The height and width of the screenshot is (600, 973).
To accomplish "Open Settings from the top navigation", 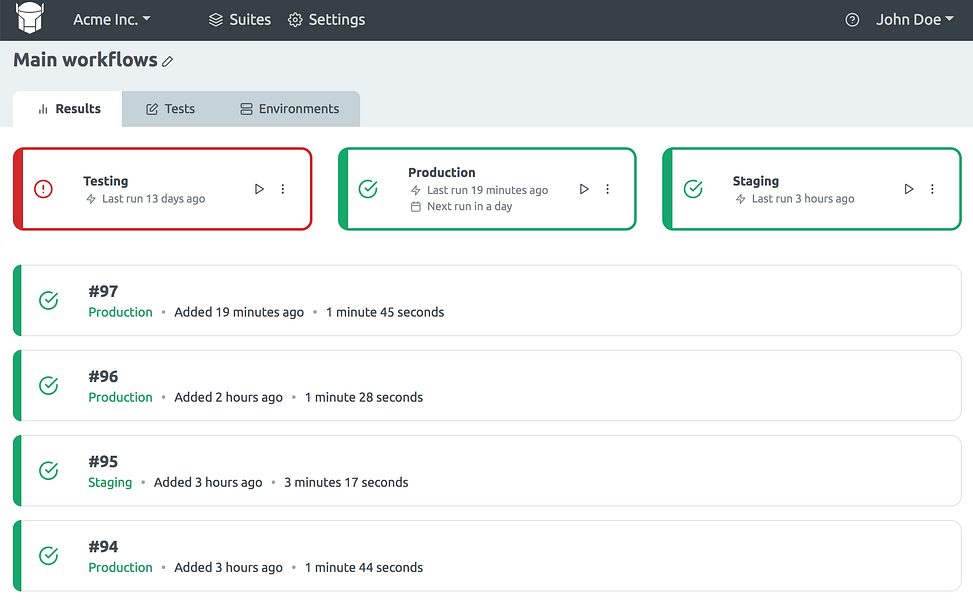I will tap(326, 20).
